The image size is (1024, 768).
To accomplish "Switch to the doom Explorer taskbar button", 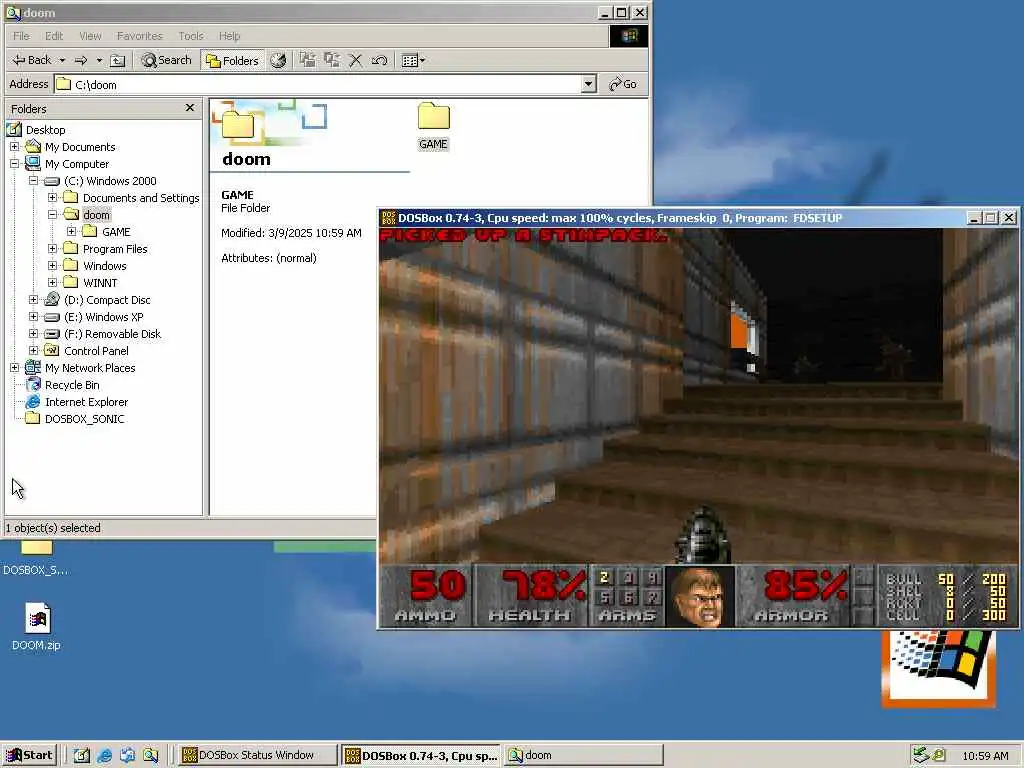I will [583, 755].
